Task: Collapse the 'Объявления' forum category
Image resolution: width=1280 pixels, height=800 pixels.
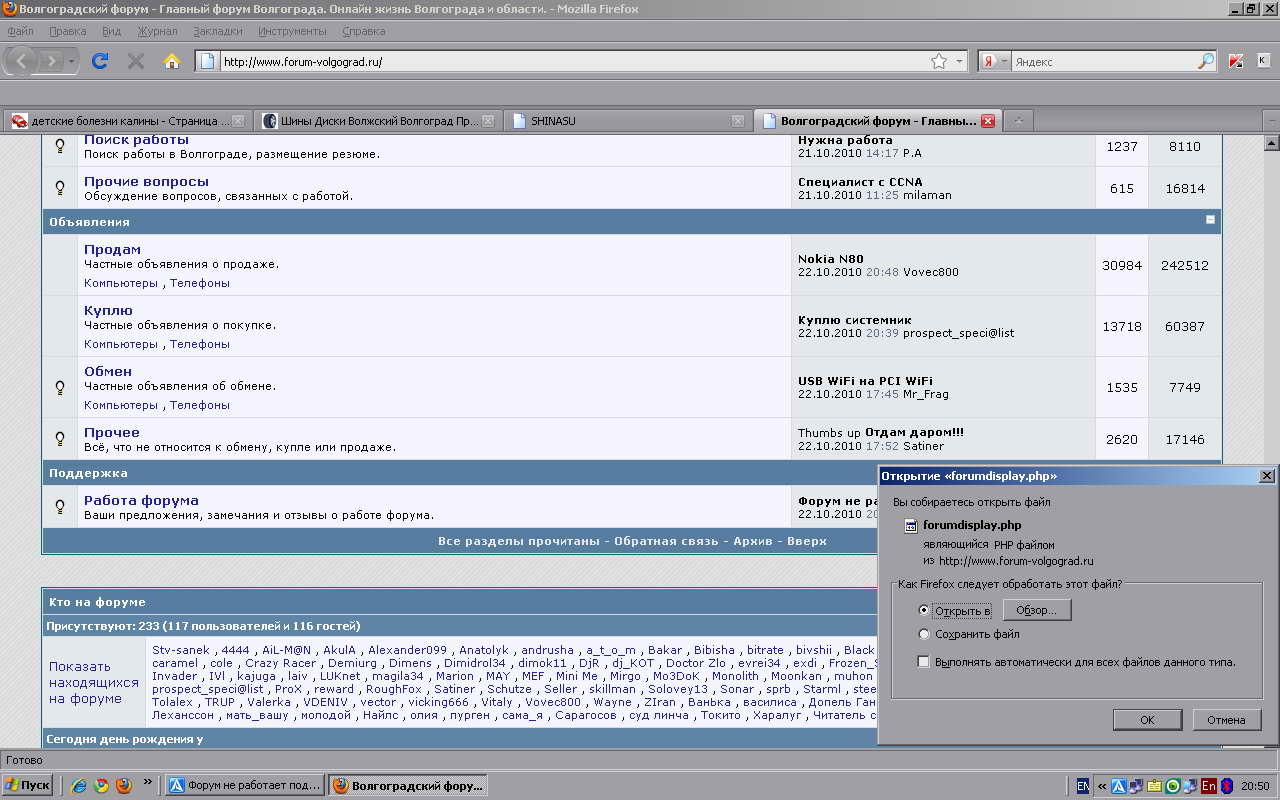Action: (x=1210, y=220)
